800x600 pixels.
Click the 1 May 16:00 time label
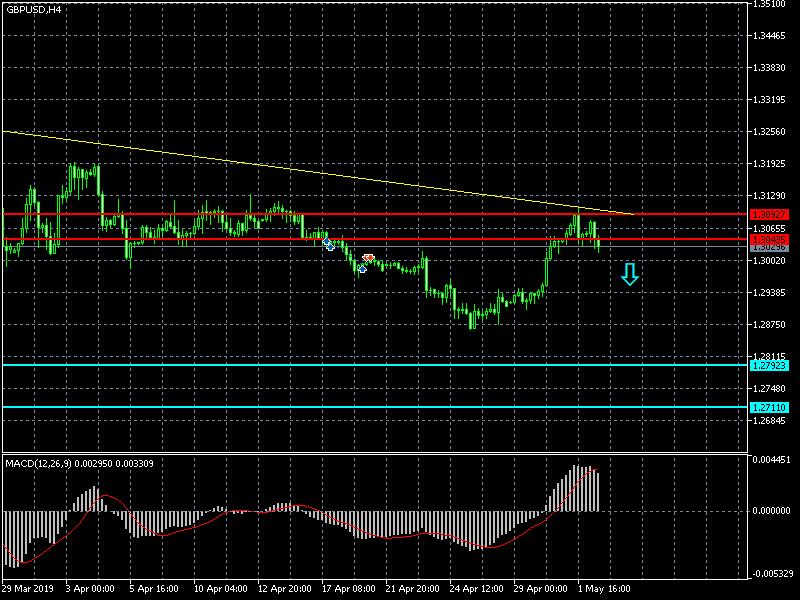(x=604, y=589)
